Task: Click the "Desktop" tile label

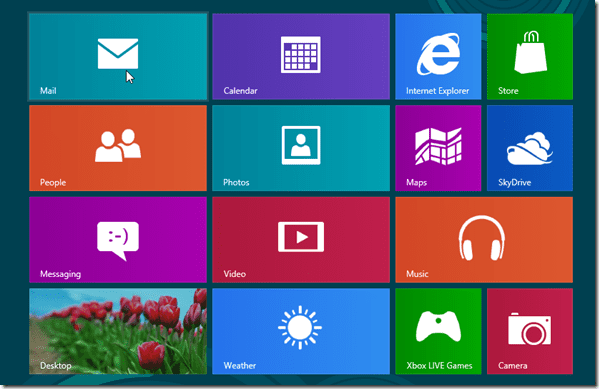Action: click(x=55, y=366)
